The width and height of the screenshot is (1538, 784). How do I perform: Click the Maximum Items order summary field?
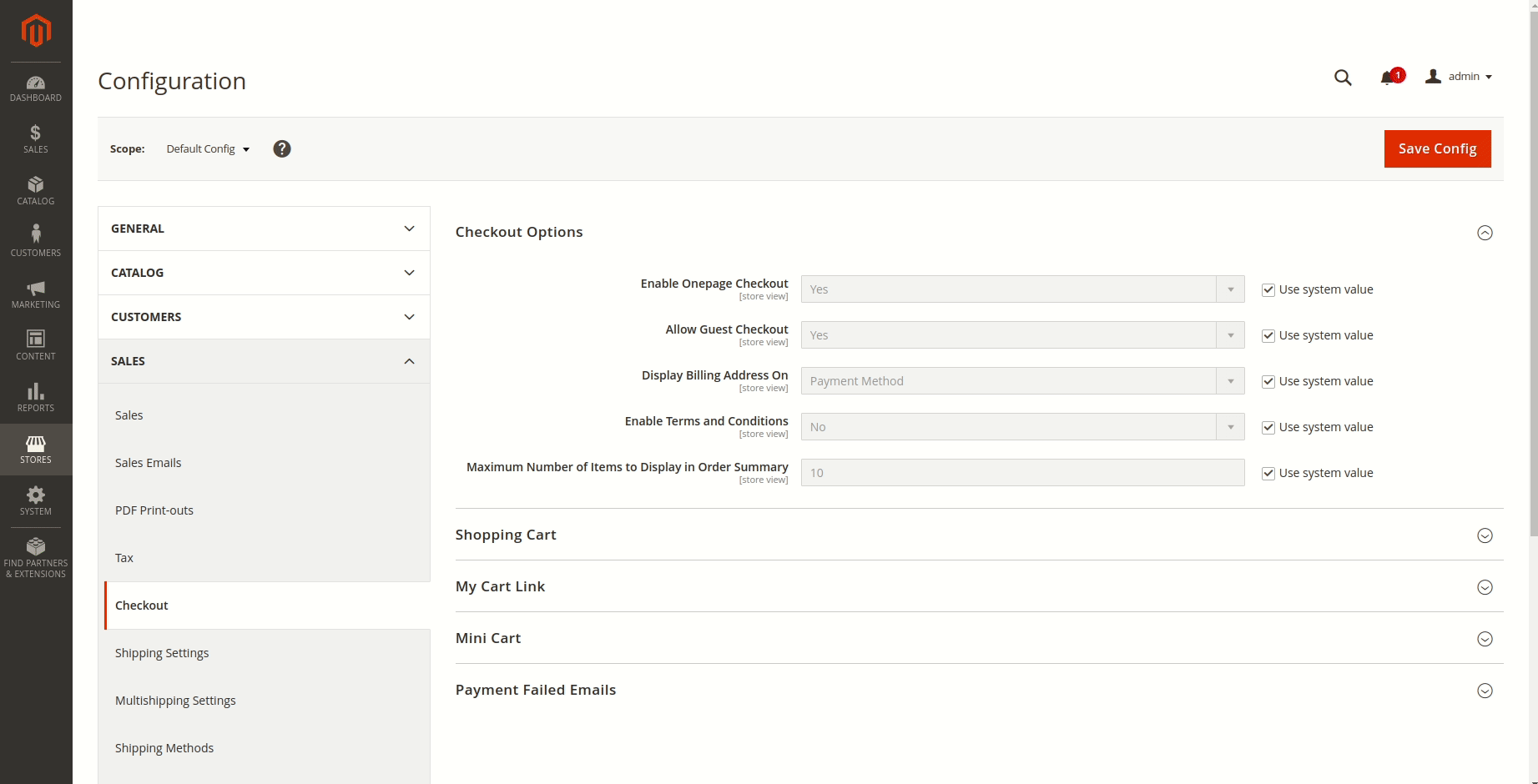1021,472
